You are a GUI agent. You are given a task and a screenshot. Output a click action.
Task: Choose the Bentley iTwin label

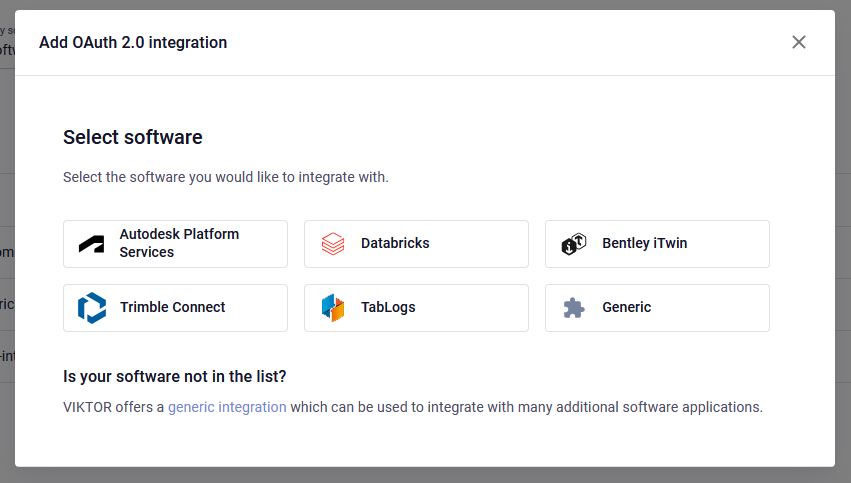[644, 243]
